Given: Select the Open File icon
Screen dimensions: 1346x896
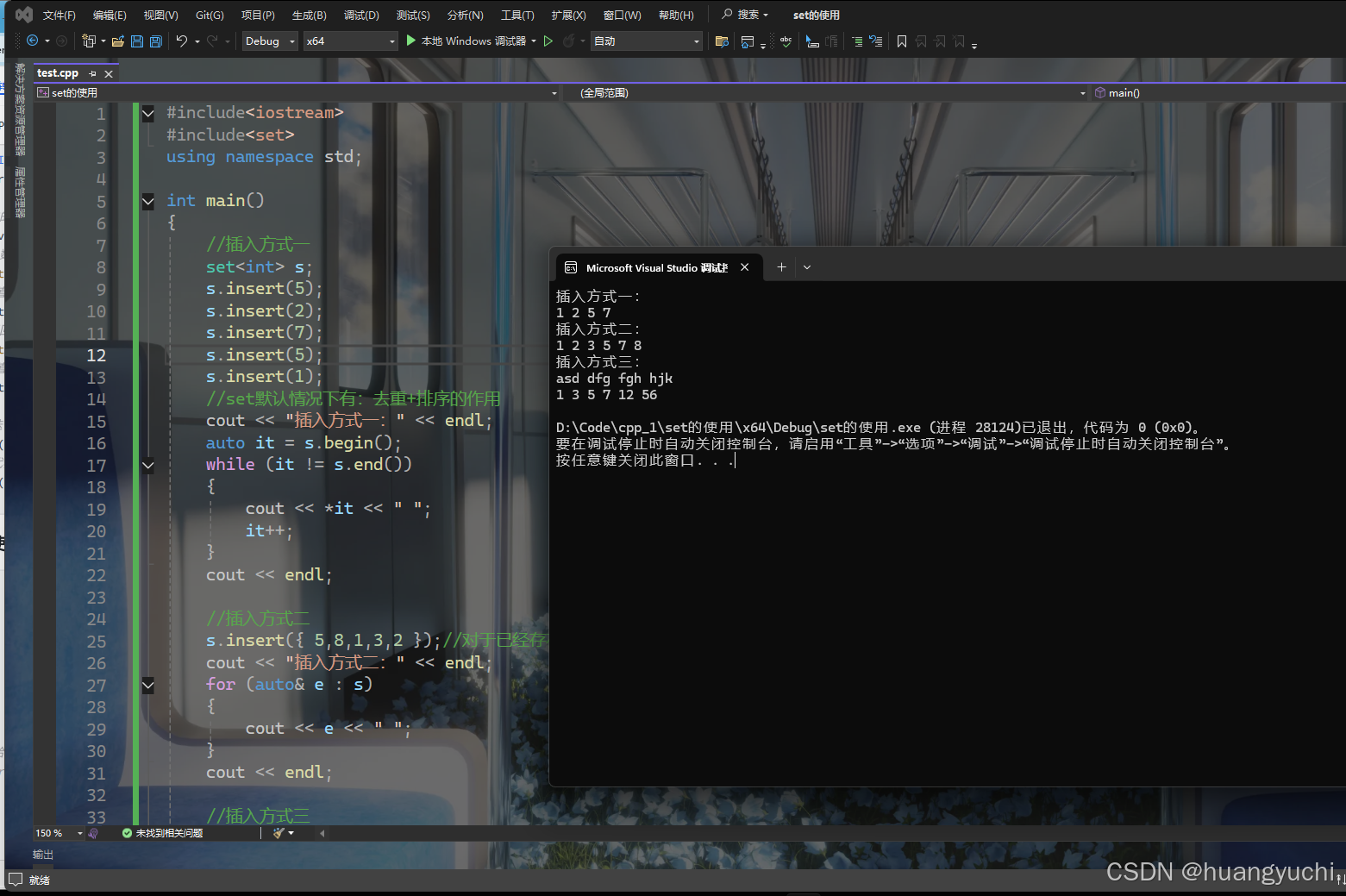Looking at the screenshot, I should [118, 41].
